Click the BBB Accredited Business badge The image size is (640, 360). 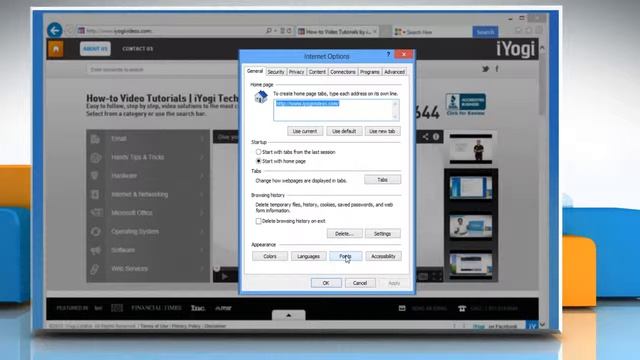(466, 104)
